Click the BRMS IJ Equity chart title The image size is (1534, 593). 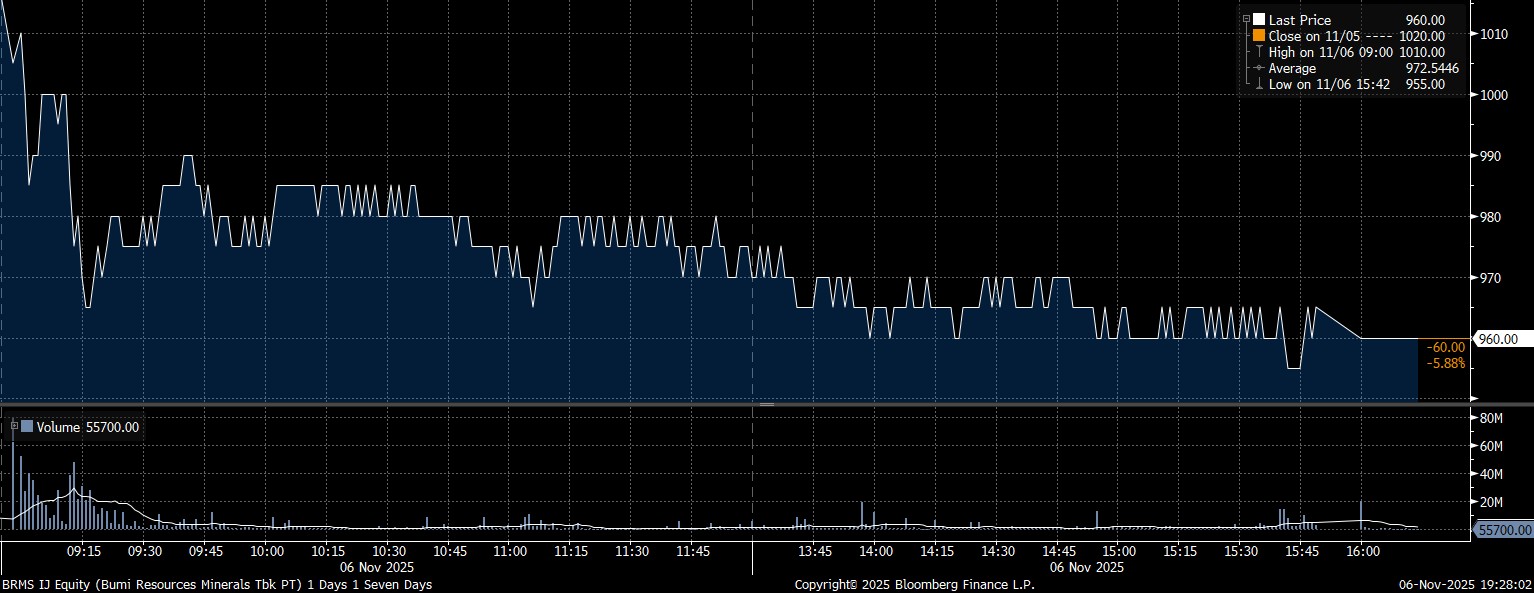click(217, 584)
